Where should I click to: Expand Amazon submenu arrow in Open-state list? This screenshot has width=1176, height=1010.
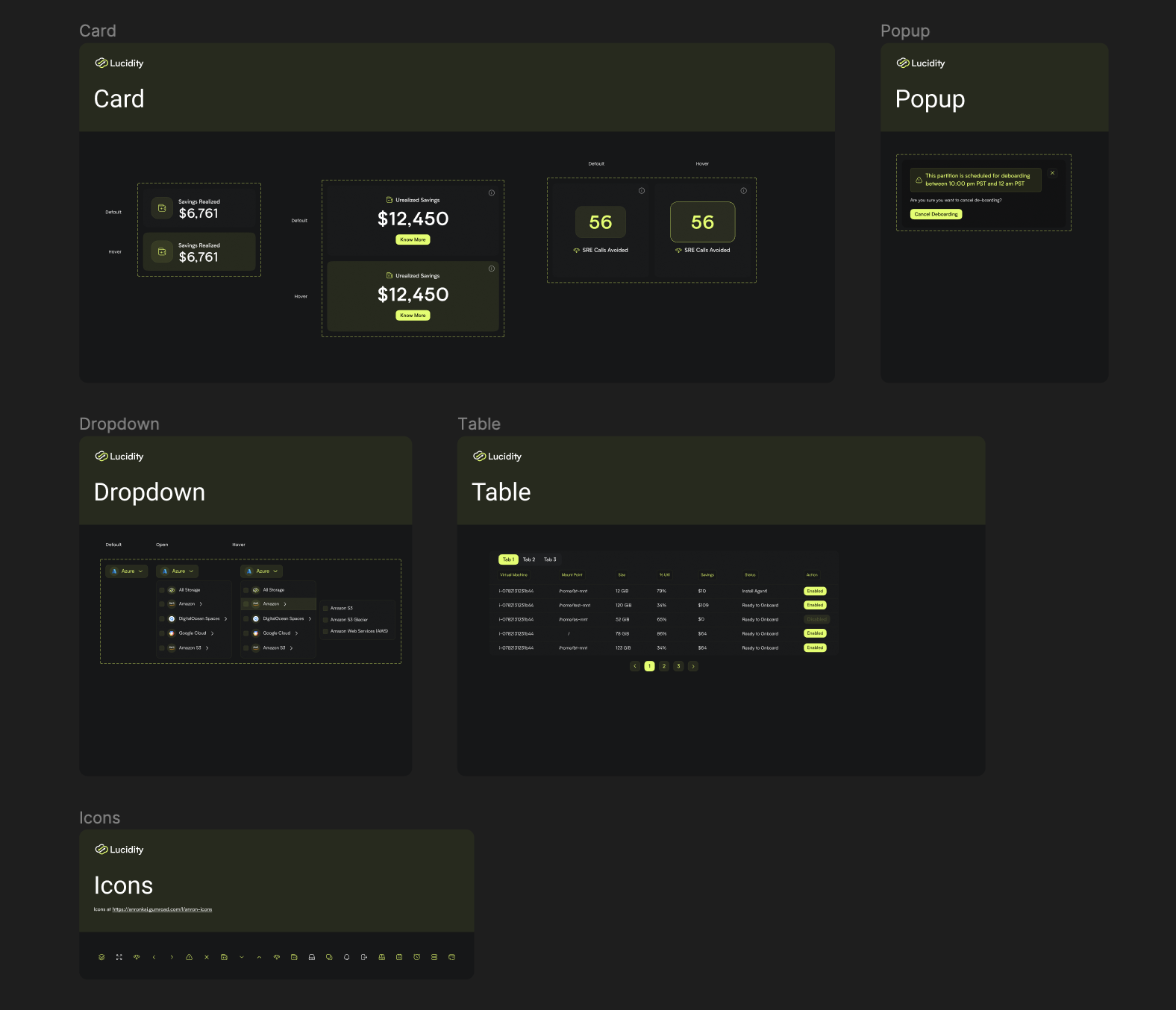click(201, 604)
